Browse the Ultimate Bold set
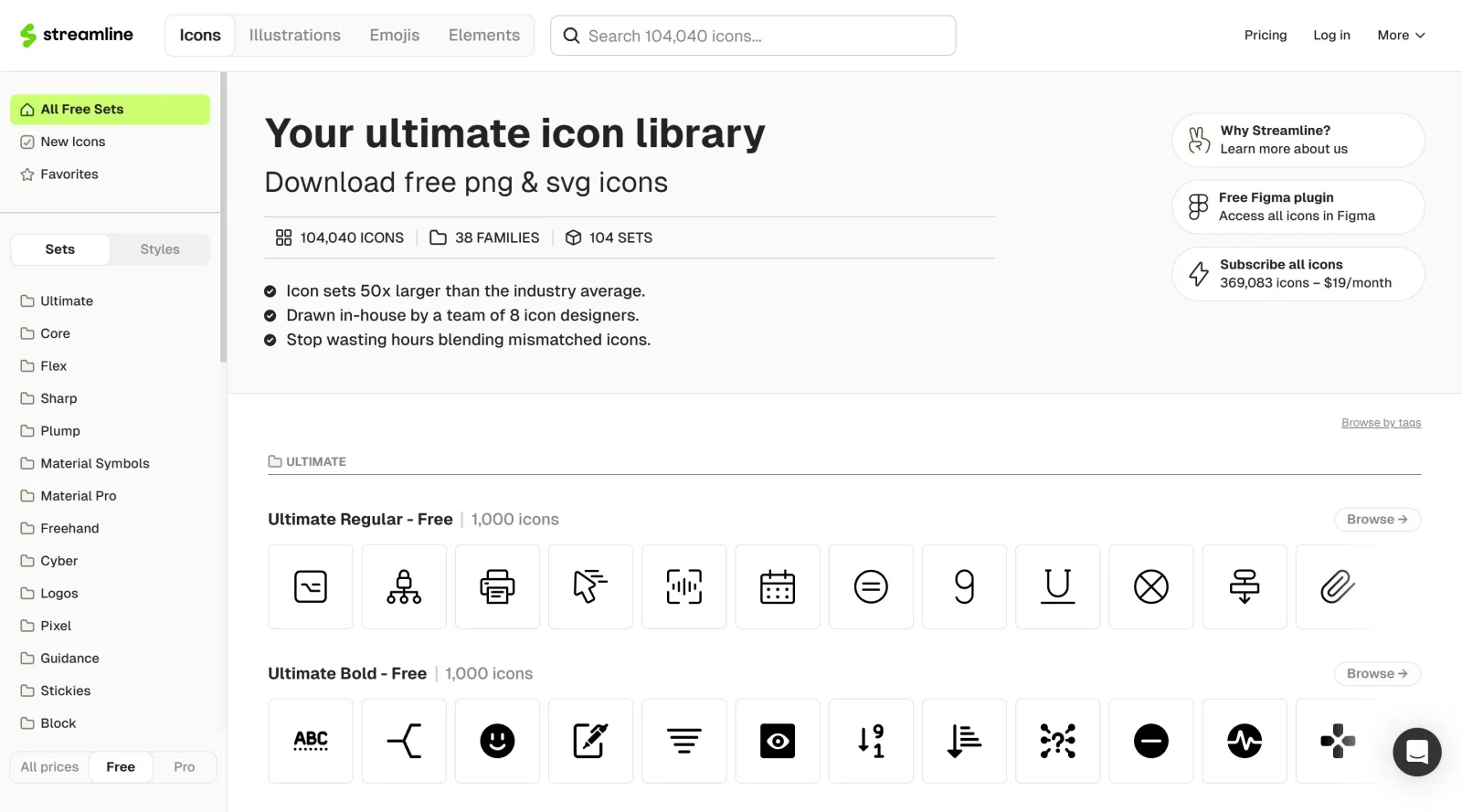The height and width of the screenshot is (812, 1462). coord(1377,674)
